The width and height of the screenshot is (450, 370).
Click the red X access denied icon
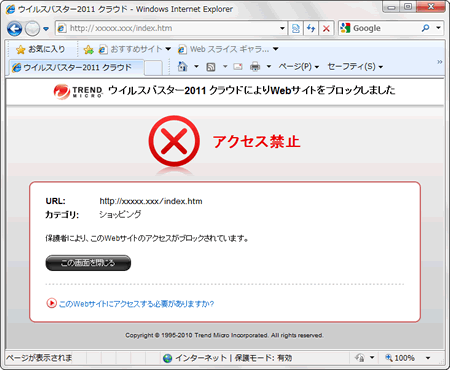pos(174,141)
